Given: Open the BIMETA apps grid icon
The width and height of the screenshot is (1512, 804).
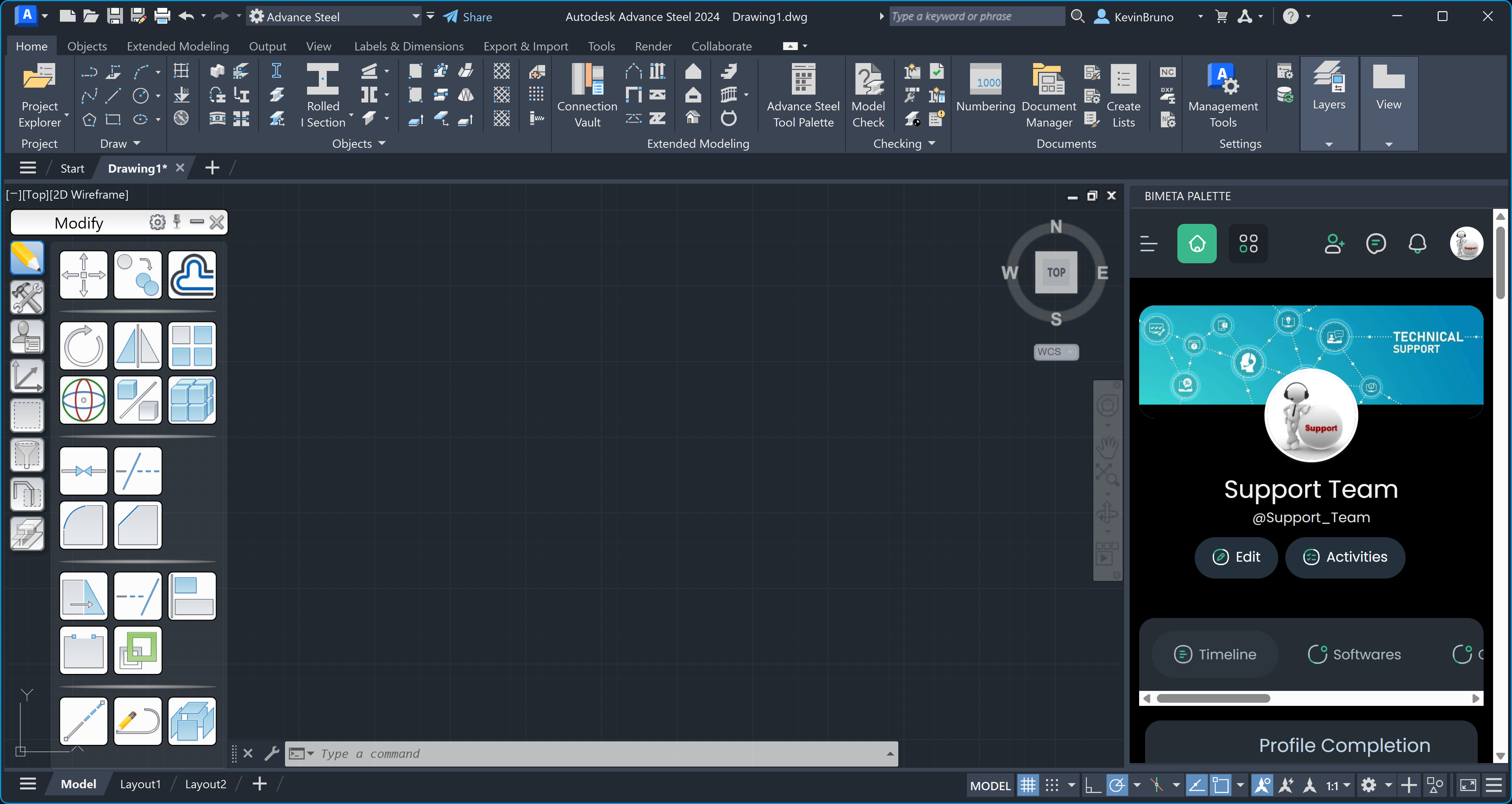Looking at the screenshot, I should [x=1248, y=244].
